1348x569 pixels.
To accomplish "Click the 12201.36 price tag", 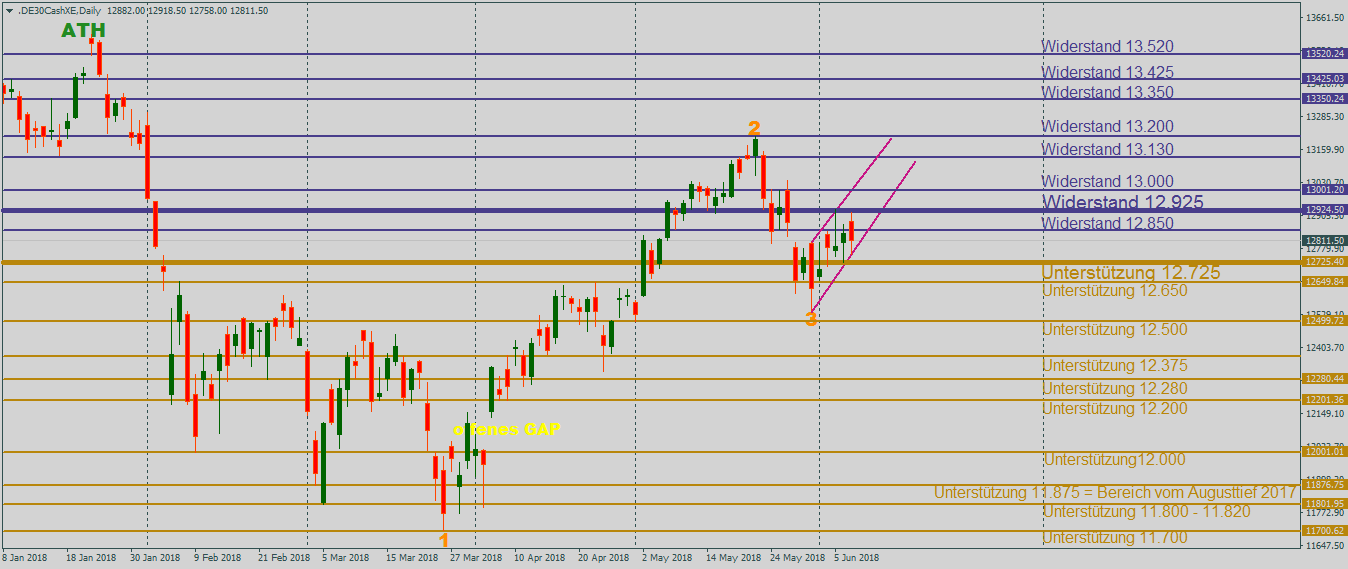I will (x=1324, y=399).
